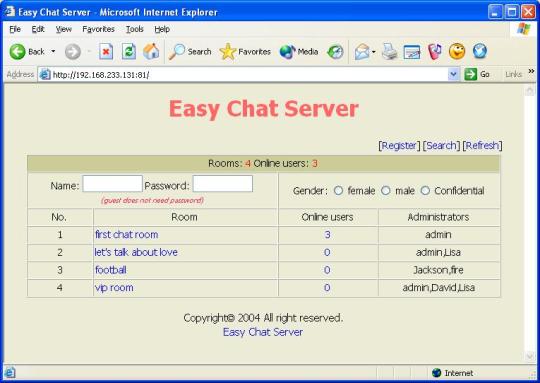Click the 'admin,David,Lisa' administrators cell
540x383 pixels.
coord(438,288)
